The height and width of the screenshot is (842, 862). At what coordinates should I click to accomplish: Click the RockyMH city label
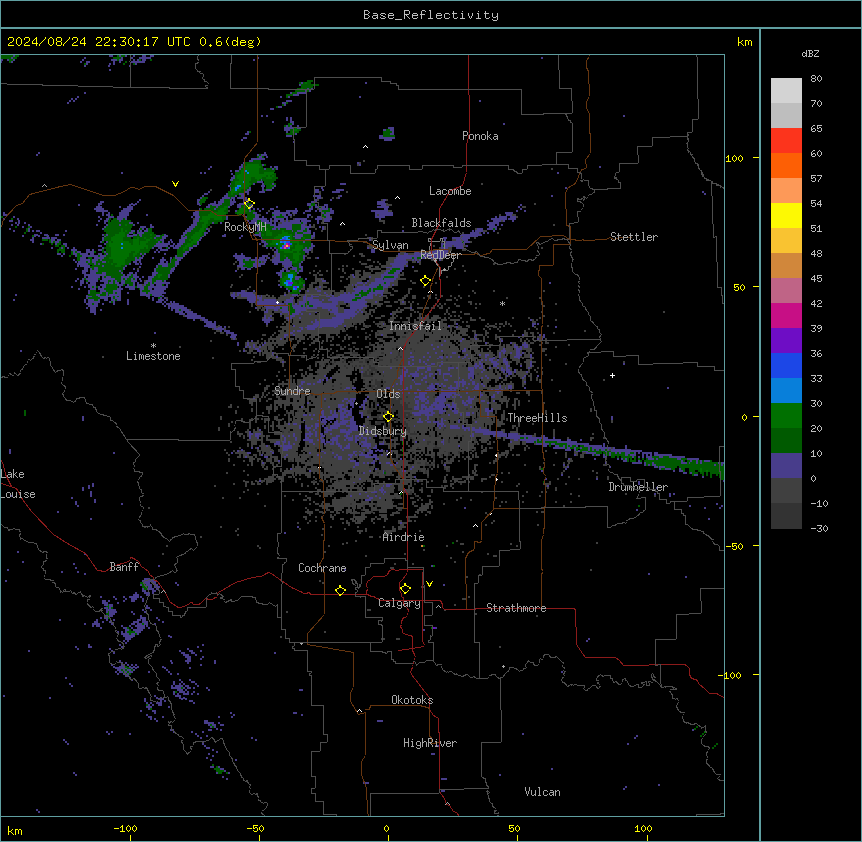(x=245, y=227)
